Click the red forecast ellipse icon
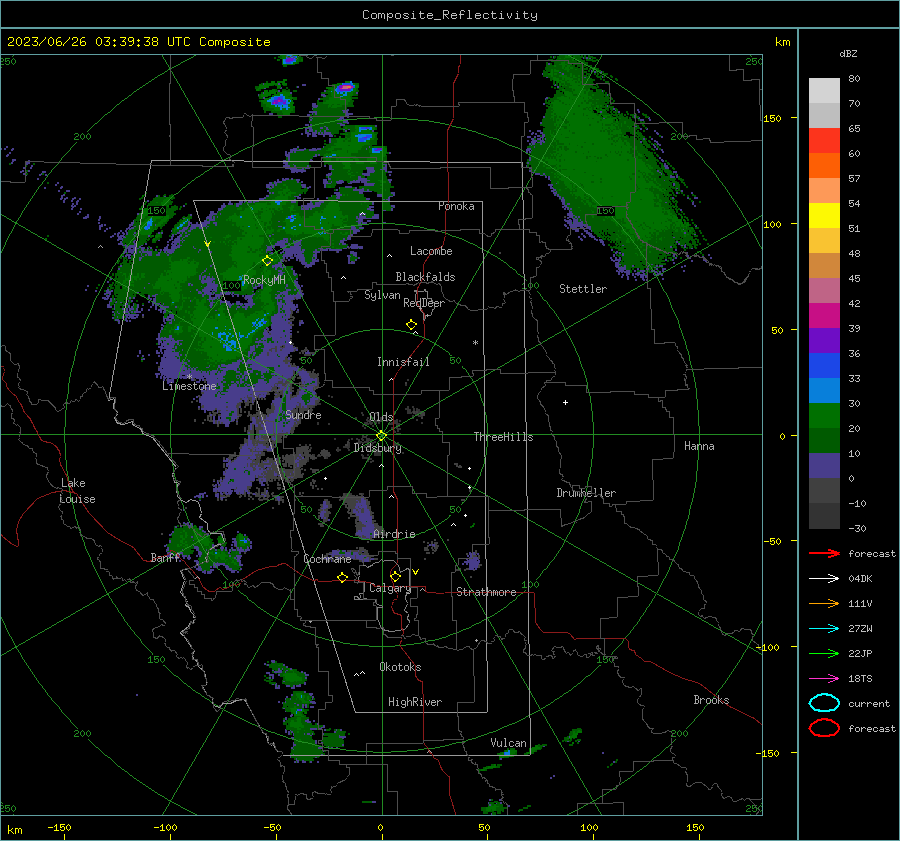900x841 pixels. coord(824,728)
